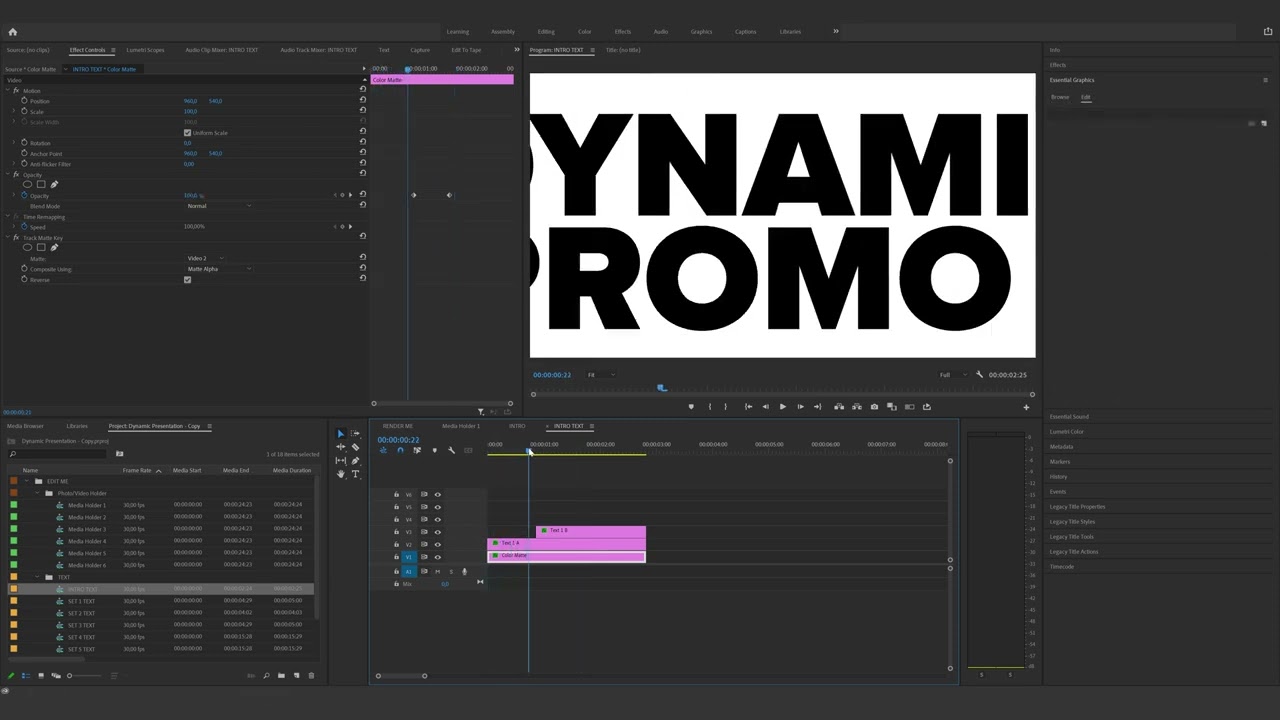Select the Hand tool
The image size is (1280, 720).
(x=340, y=474)
